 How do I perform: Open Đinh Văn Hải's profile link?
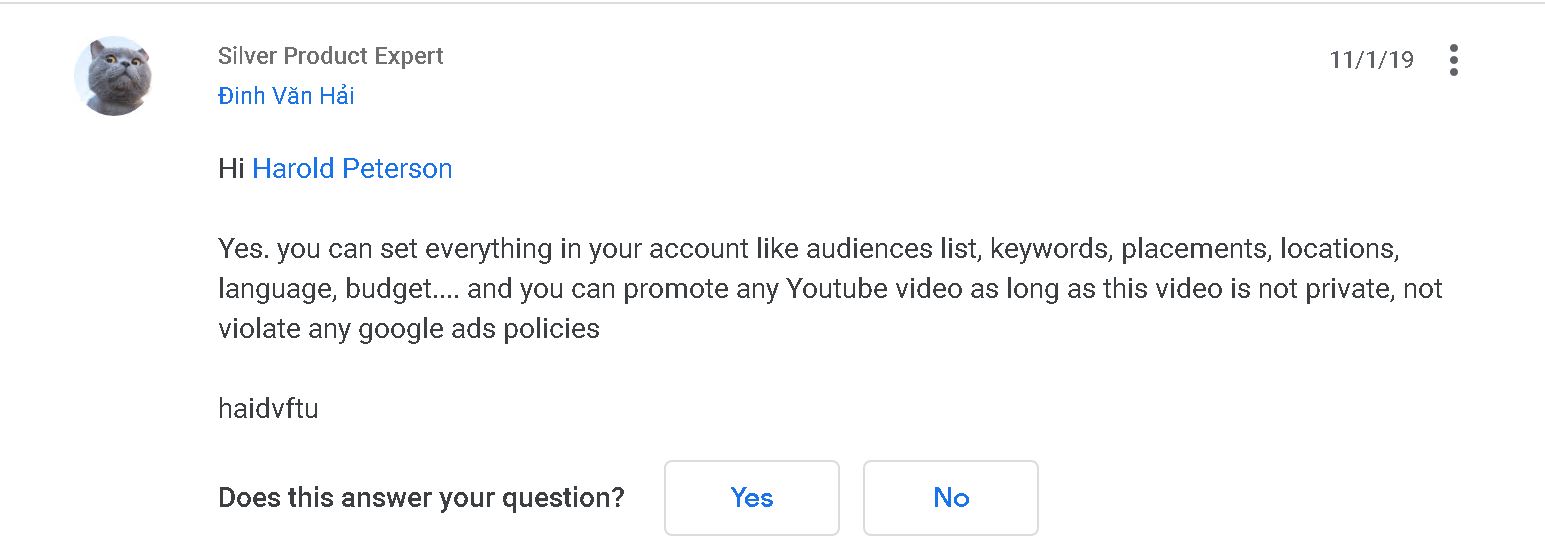[x=286, y=96]
